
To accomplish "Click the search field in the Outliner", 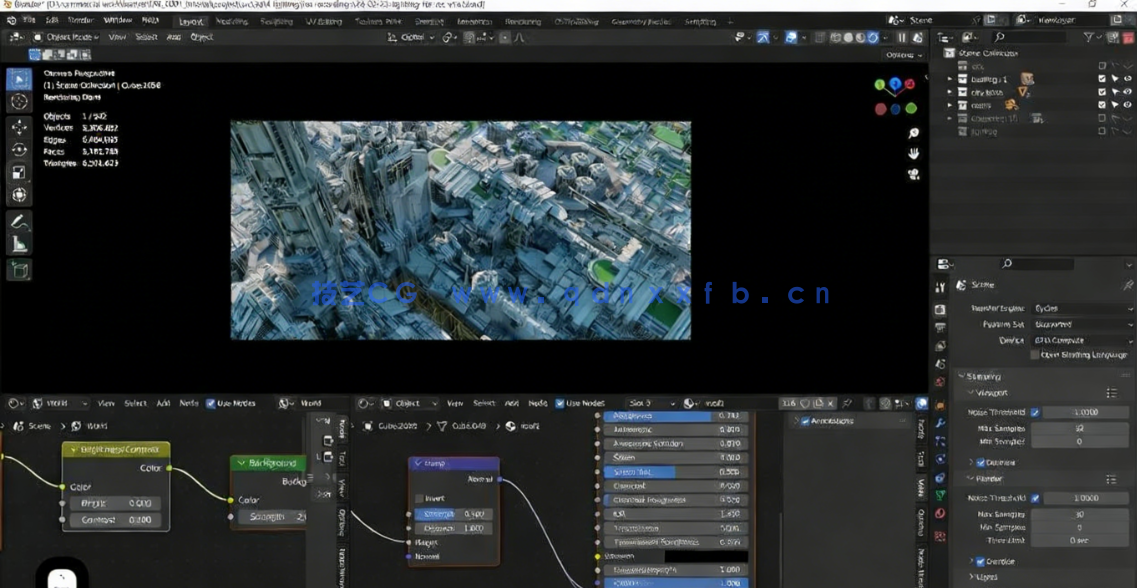I will (1030, 36).
